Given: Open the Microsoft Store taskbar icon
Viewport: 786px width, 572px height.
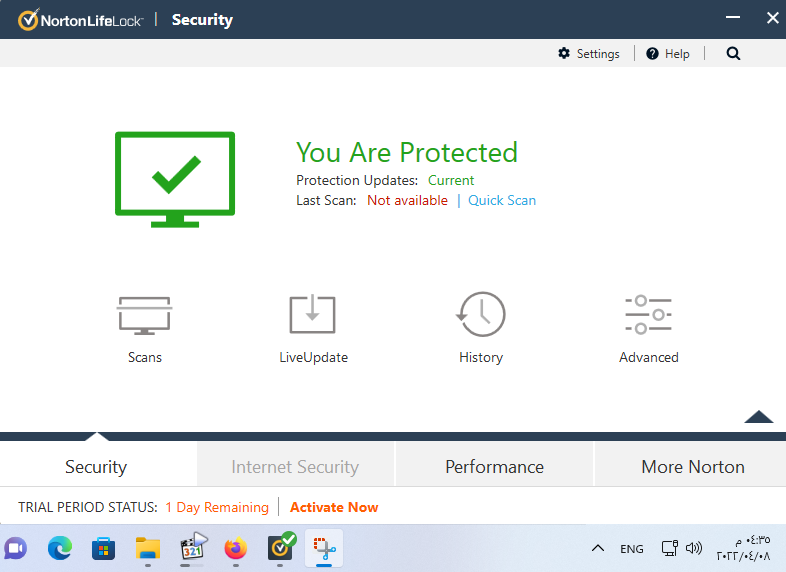Looking at the screenshot, I should pyautogui.click(x=103, y=549).
